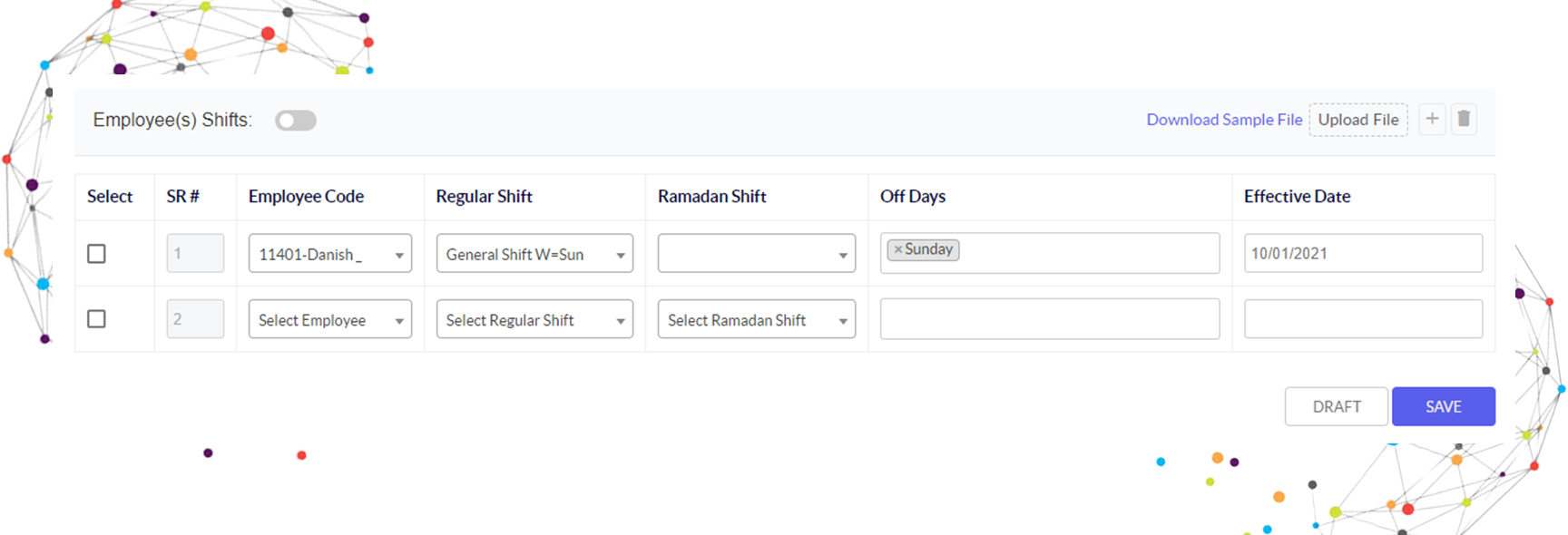Open the Select Ramadan Shift dropdown
This screenshot has width=1568, height=535.
(x=757, y=319)
